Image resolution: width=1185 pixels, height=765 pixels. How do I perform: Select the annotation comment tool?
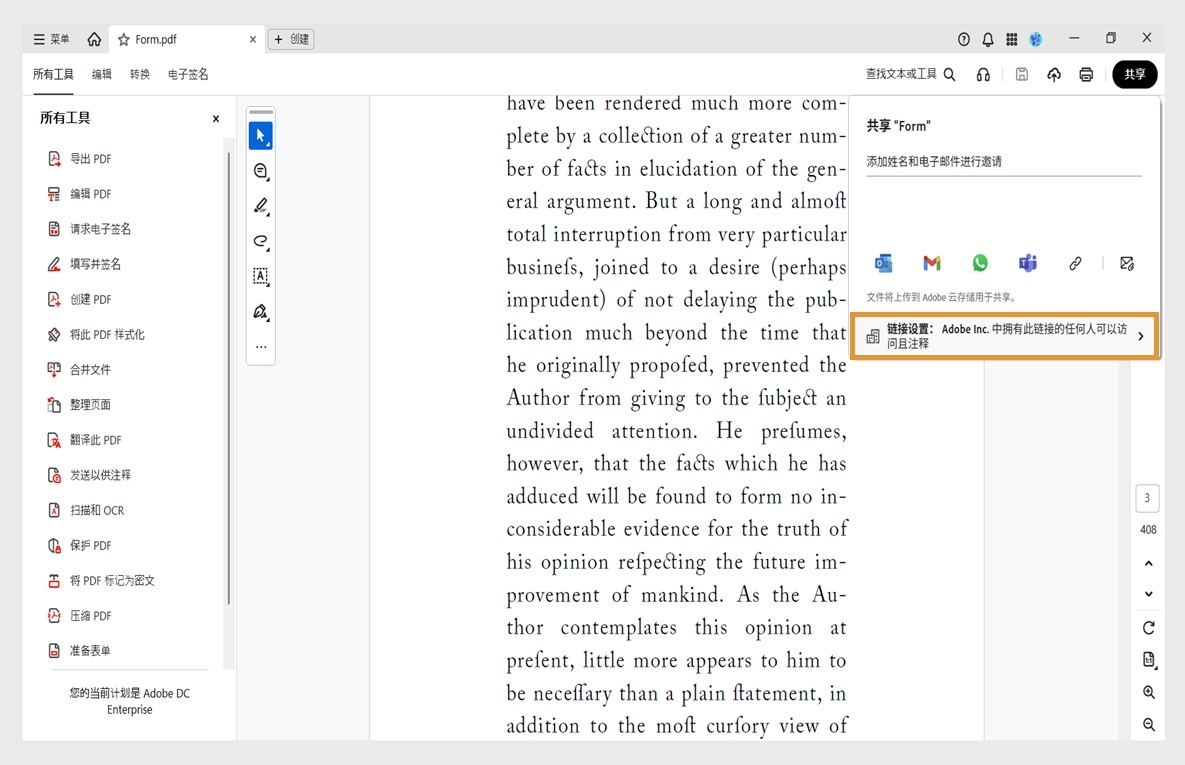point(260,171)
